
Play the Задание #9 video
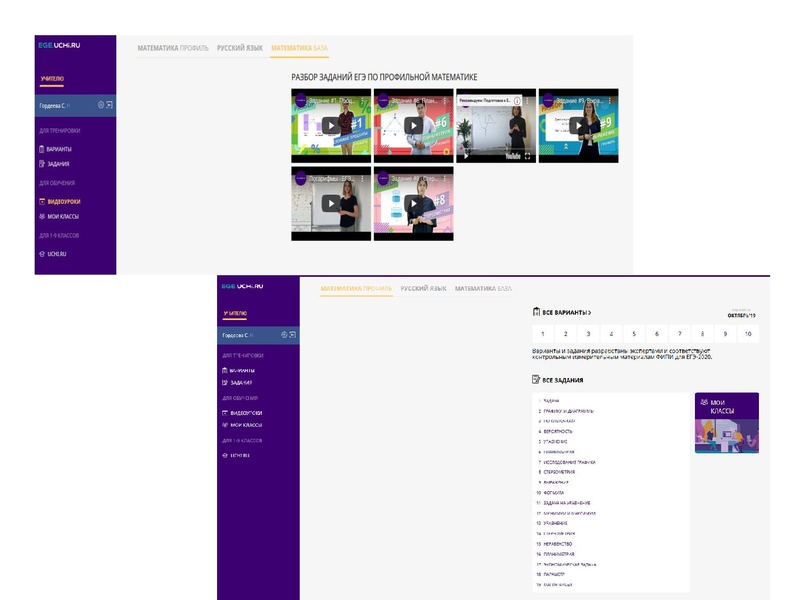(578, 125)
